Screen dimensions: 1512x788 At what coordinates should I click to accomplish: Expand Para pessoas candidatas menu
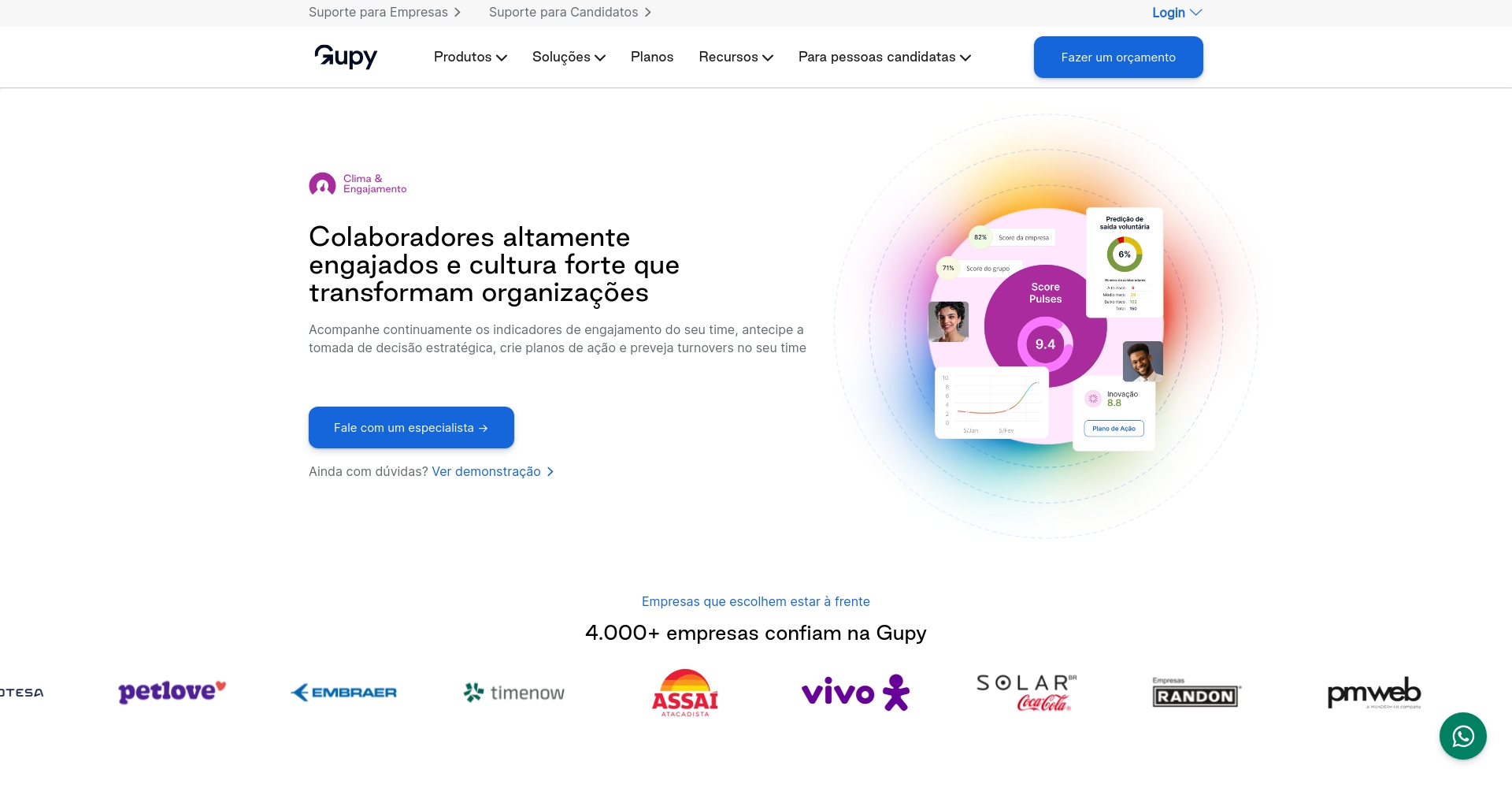click(x=884, y=57)
